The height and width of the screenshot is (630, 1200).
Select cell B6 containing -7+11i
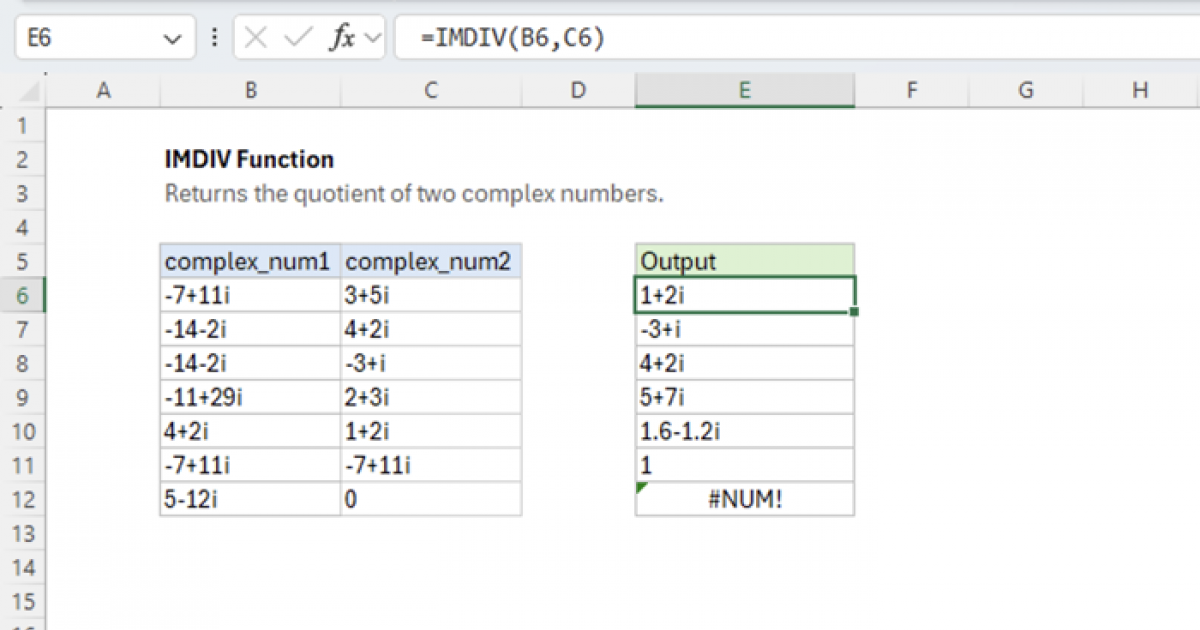[250, 295]
